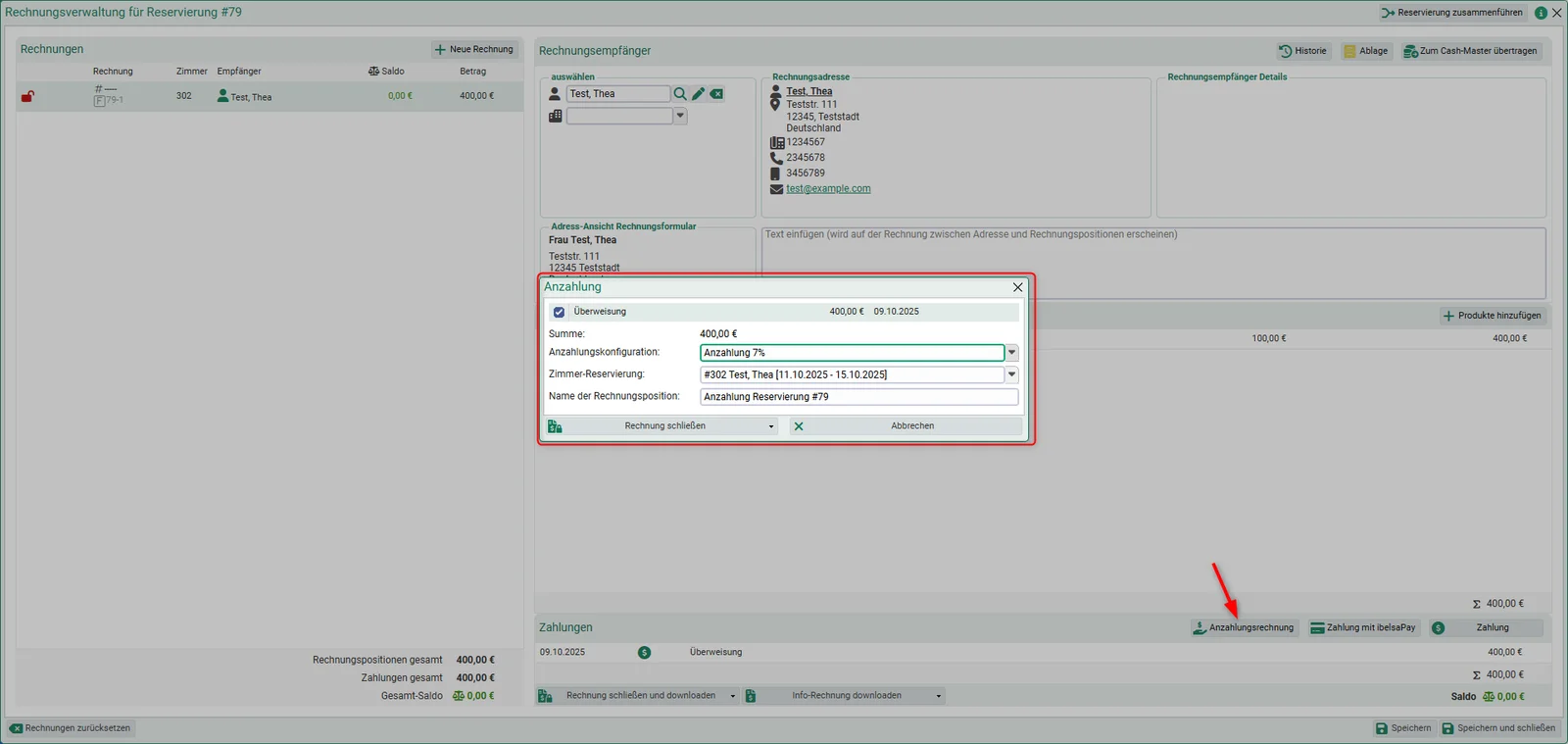1568x744 pixels.
Task: Click the Test, Thea recipient input field
Action: [618, 94]
